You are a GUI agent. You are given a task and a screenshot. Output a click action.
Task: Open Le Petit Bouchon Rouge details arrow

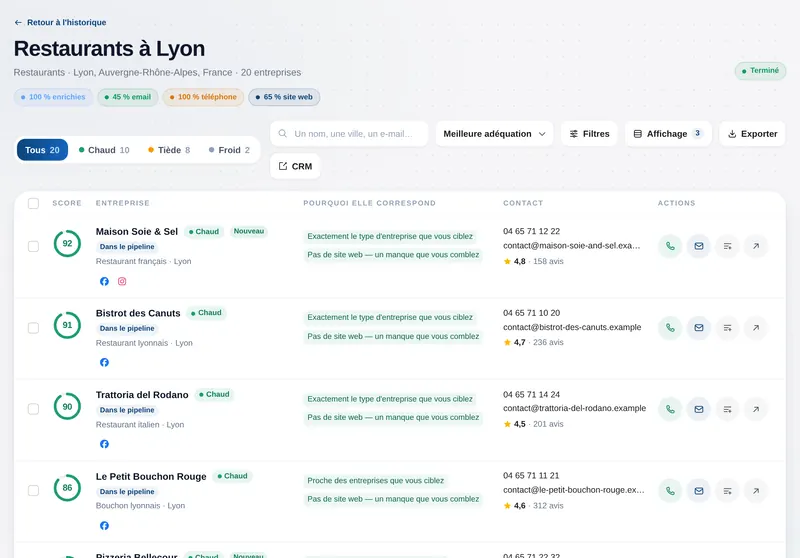tap(756, 491)
